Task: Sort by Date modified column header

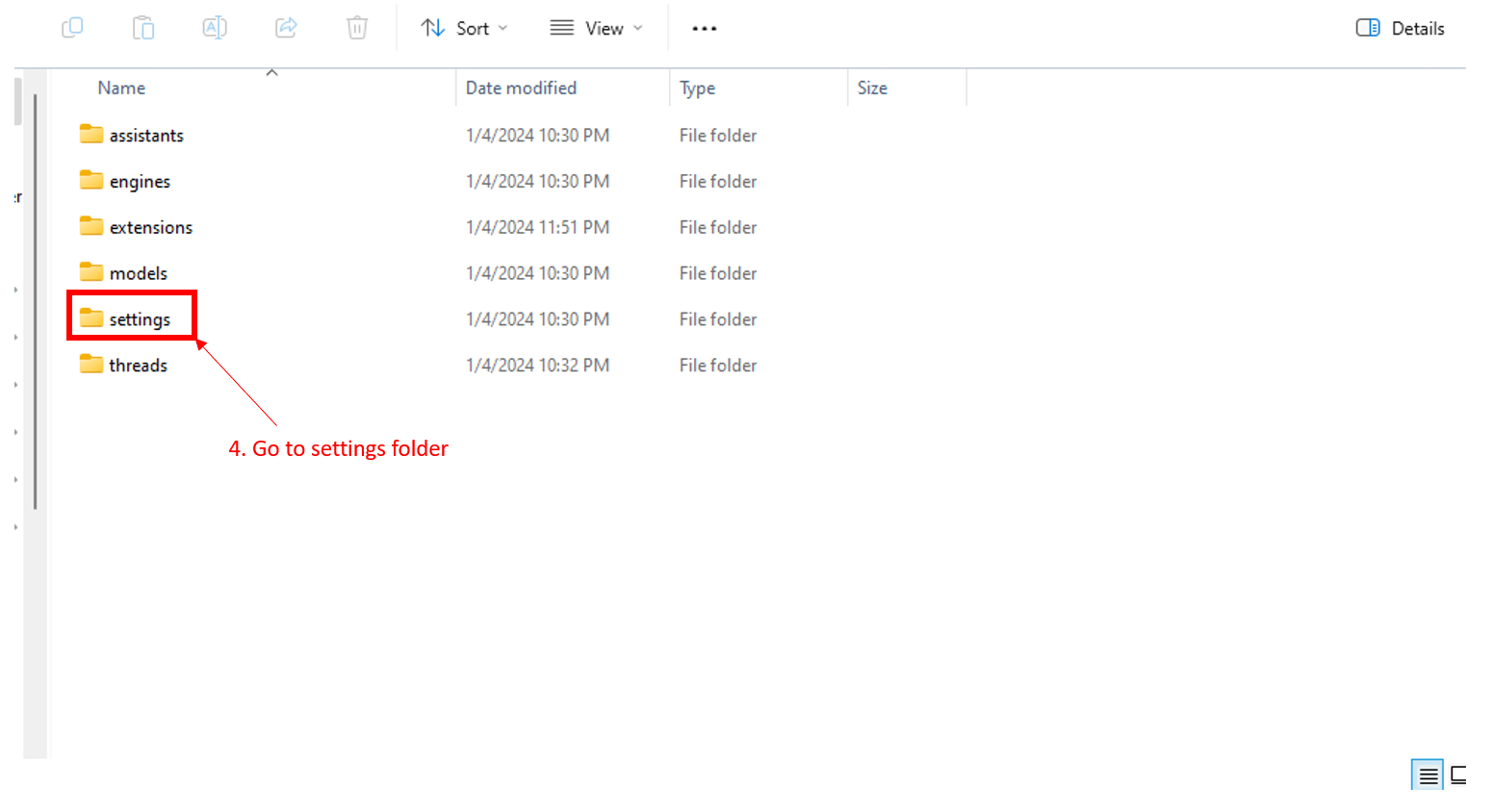Action: click(521, 88)
